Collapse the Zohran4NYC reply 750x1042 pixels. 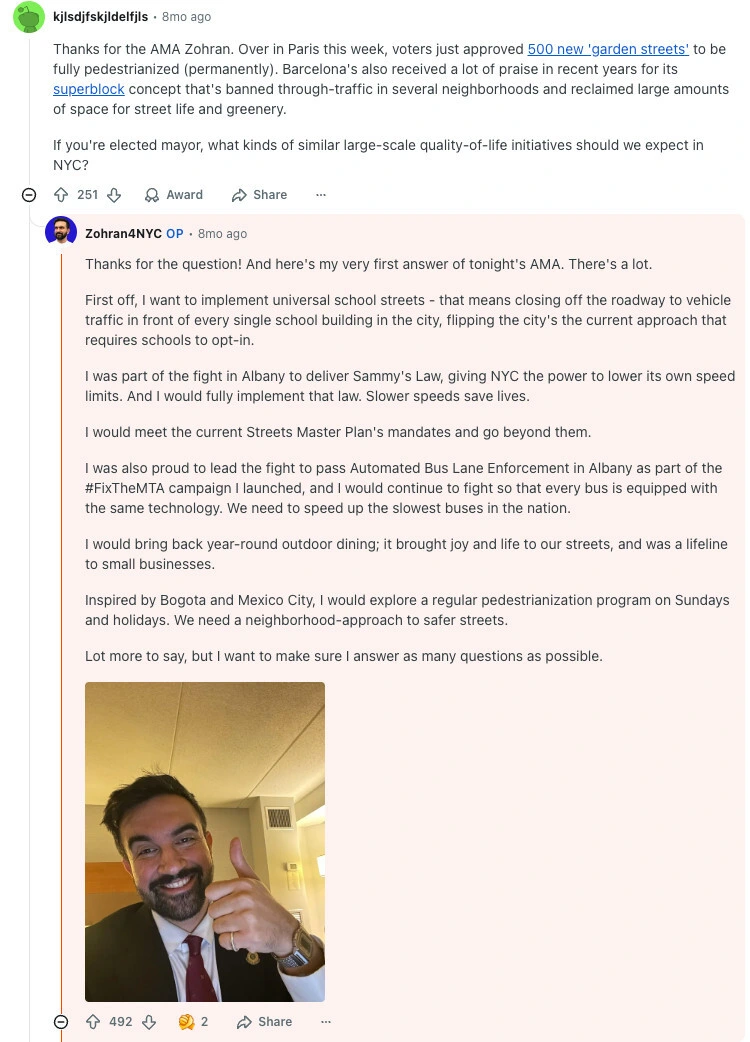[61, 1022]
